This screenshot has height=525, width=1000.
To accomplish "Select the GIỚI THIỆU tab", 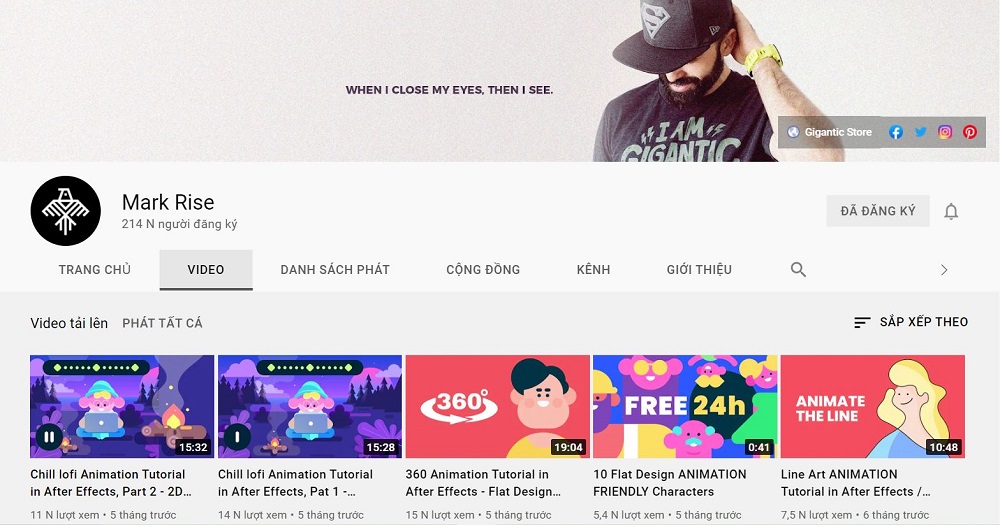I will coord(699,270).
